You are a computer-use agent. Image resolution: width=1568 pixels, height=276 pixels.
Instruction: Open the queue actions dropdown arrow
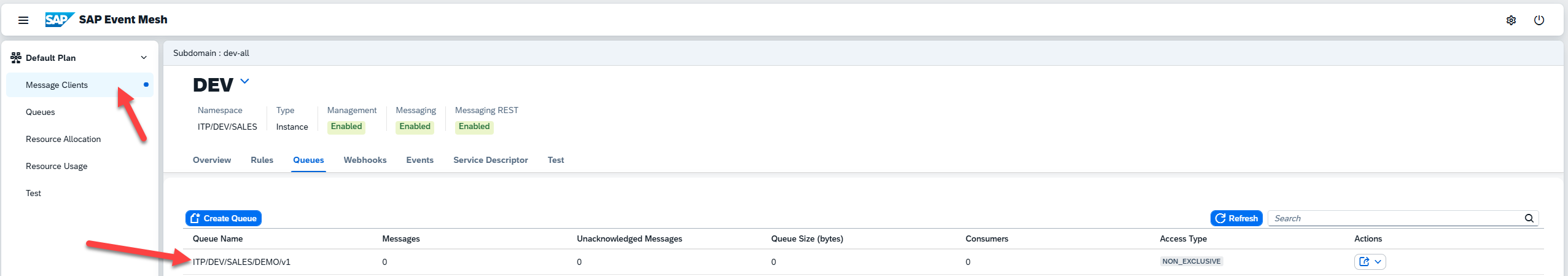tap(1378, 262)
